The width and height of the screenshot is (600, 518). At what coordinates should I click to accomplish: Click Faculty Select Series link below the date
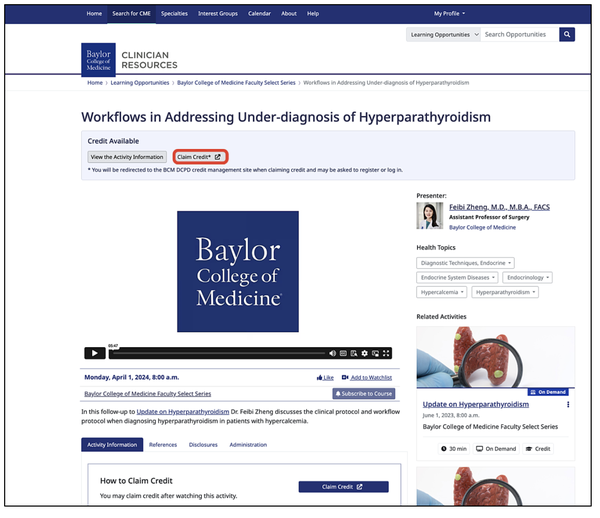(x=148, y=394)
